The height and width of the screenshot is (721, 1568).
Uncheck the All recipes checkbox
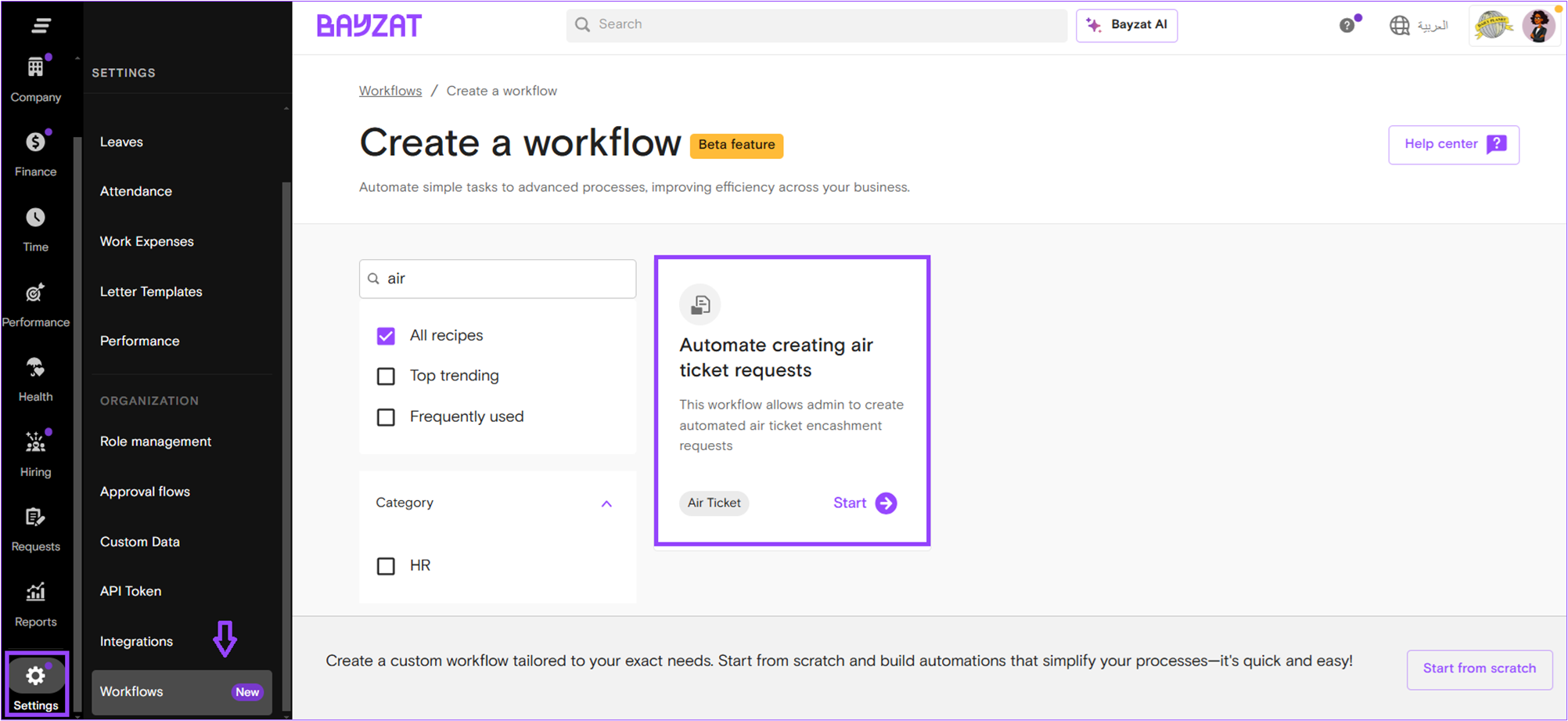click(386, 336)
